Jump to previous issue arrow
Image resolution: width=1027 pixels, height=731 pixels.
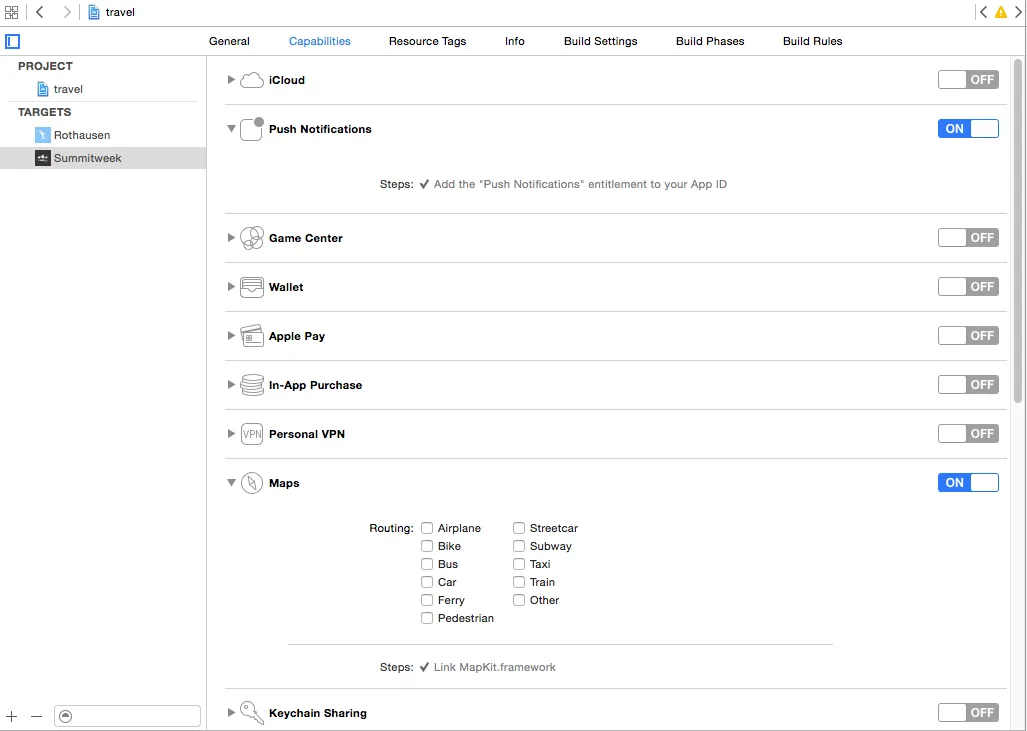point(983,12)
